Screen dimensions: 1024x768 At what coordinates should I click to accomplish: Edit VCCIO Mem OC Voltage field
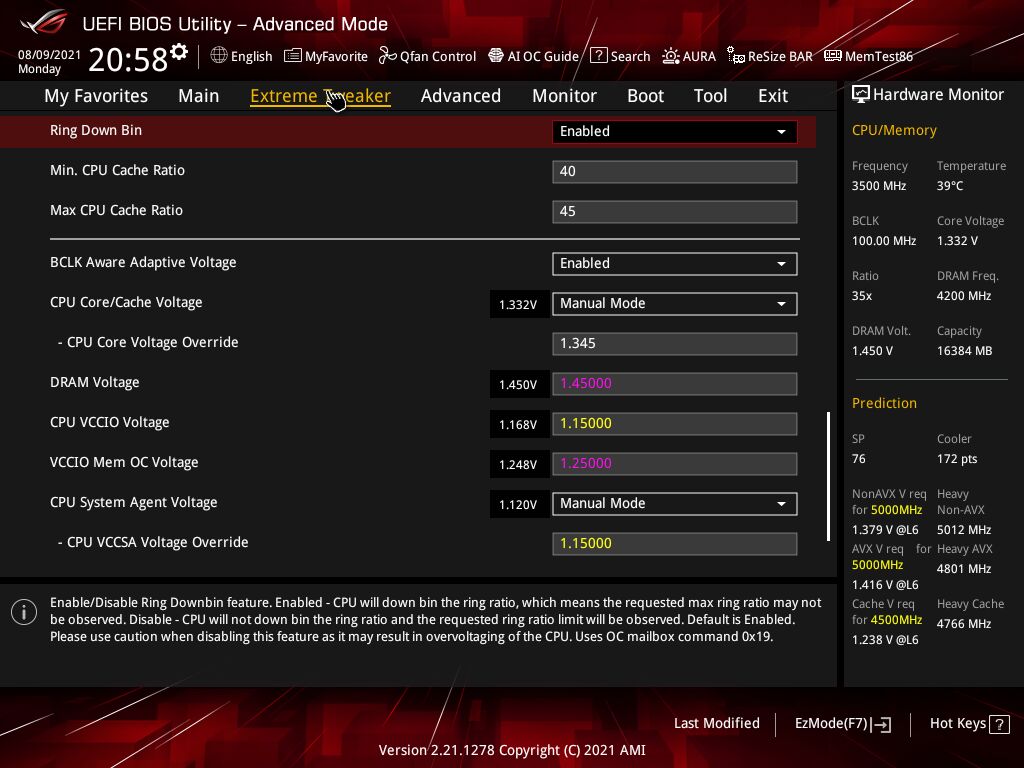675,463
